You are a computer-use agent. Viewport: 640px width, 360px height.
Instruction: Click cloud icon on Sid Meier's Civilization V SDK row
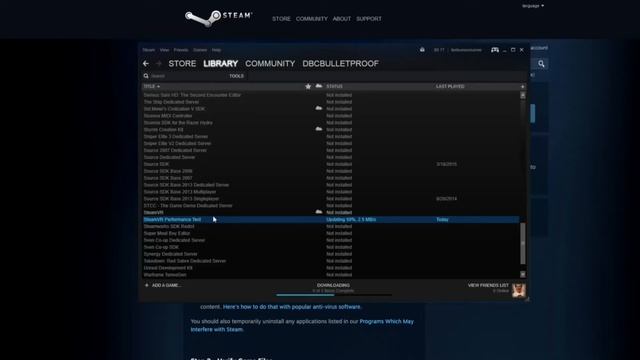coord(319,108)
